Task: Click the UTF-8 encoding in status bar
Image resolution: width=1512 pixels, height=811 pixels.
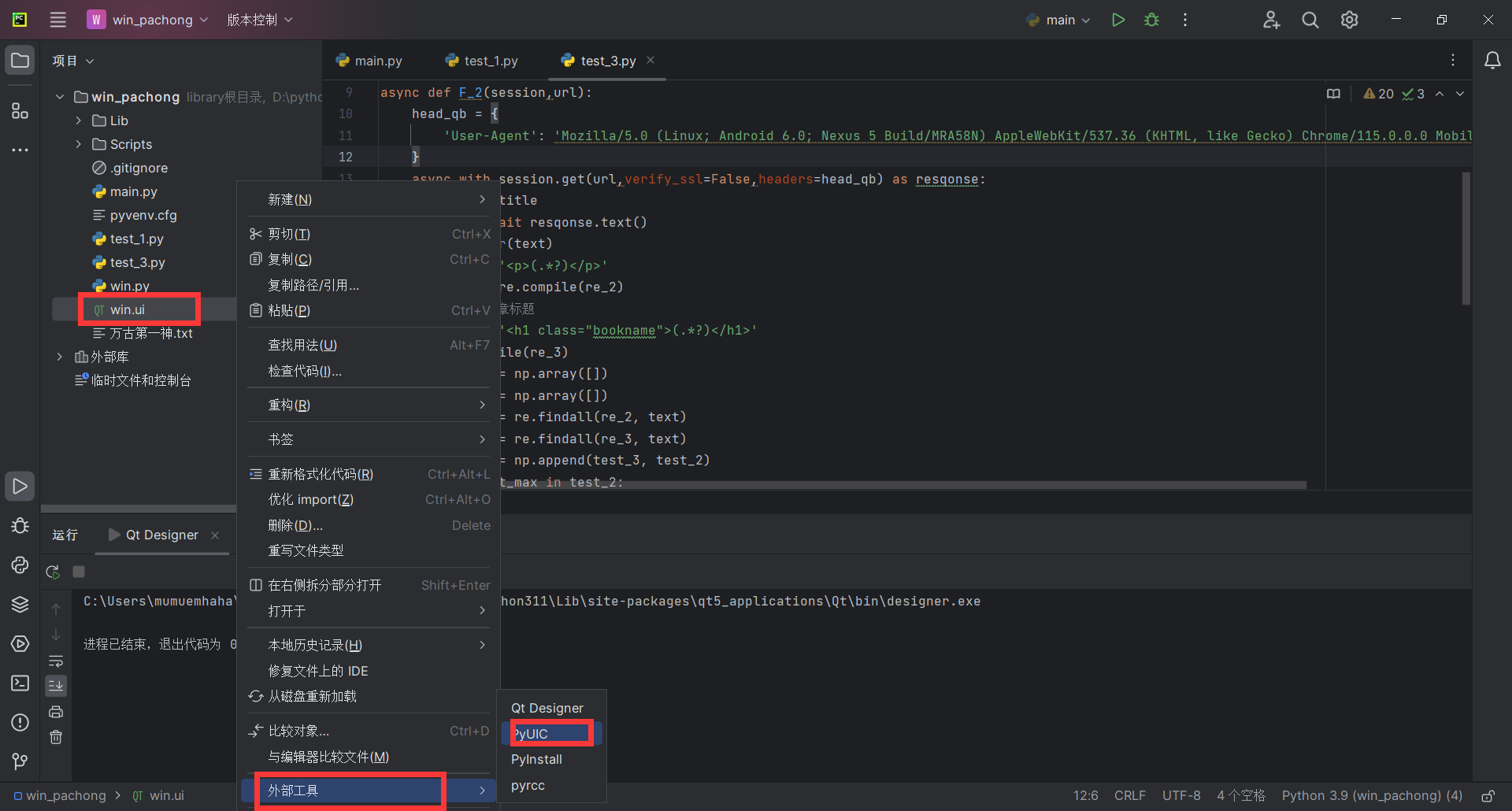Action: [1180, 795]
